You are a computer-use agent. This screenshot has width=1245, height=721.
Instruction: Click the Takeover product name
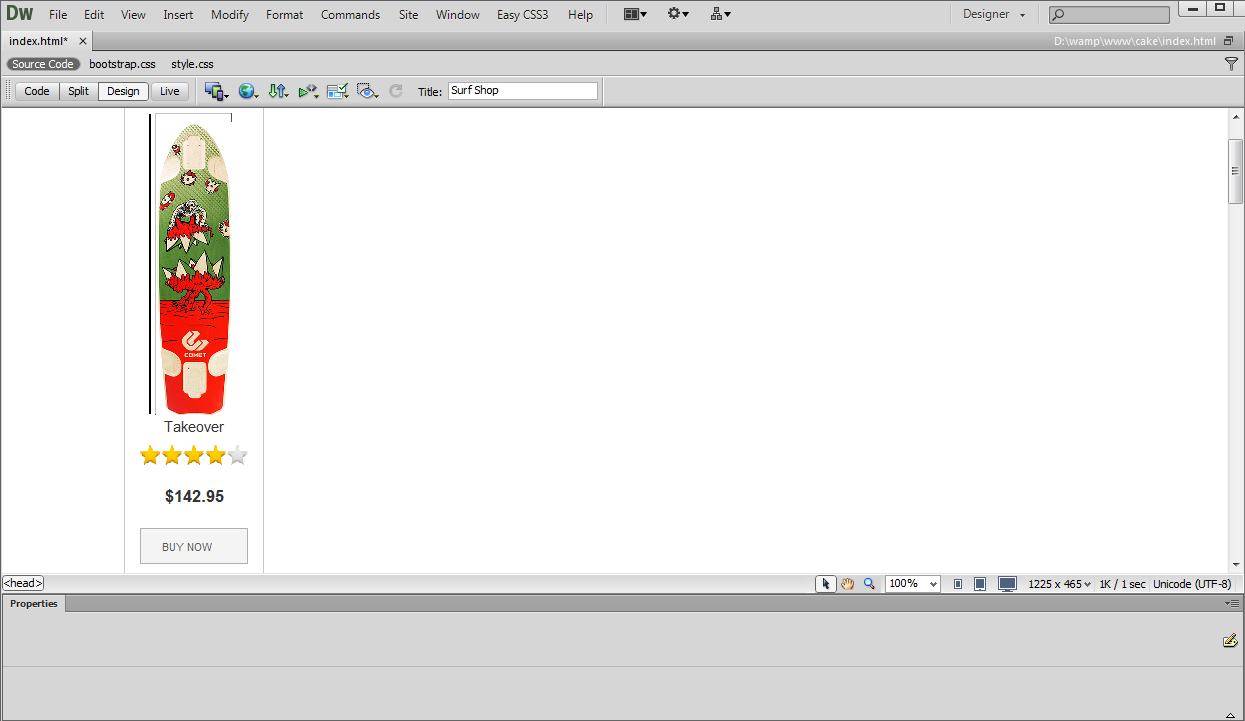194,427
